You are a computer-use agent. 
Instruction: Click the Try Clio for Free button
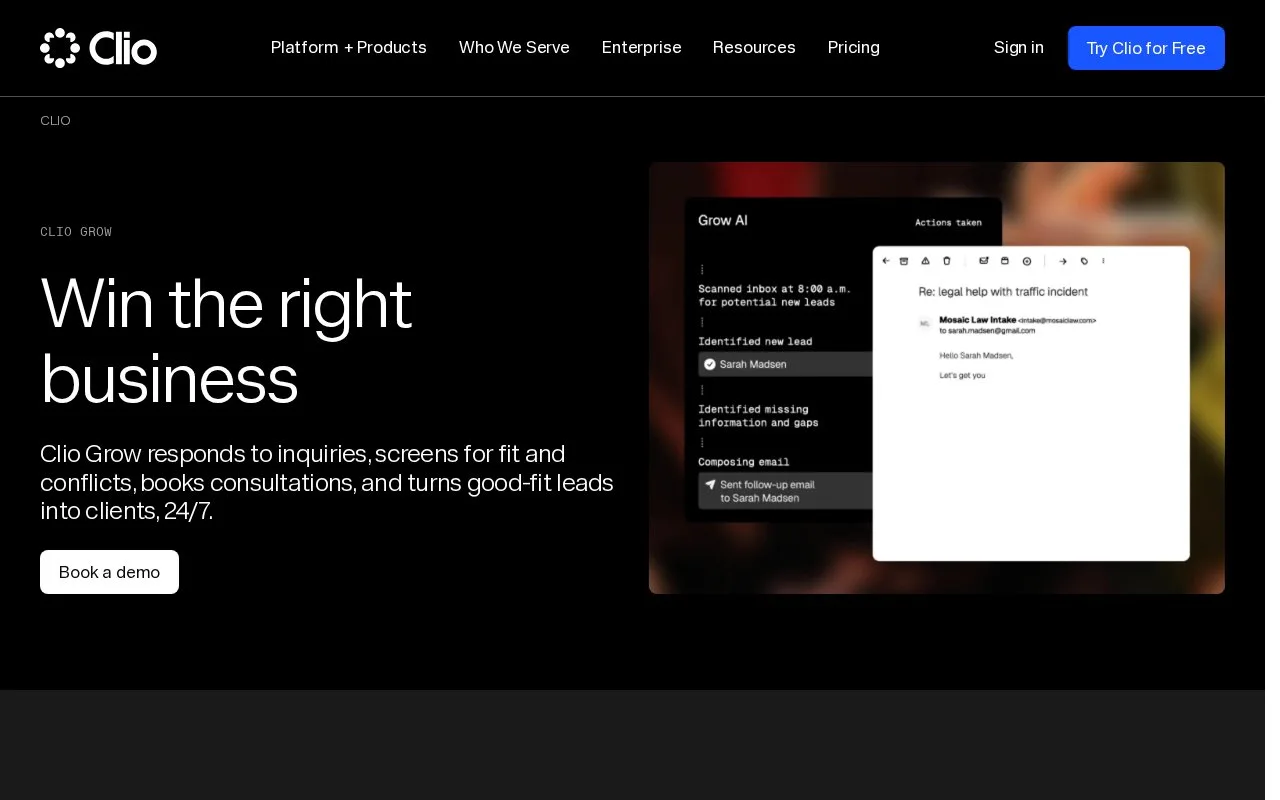click(x=1146, y=48)
